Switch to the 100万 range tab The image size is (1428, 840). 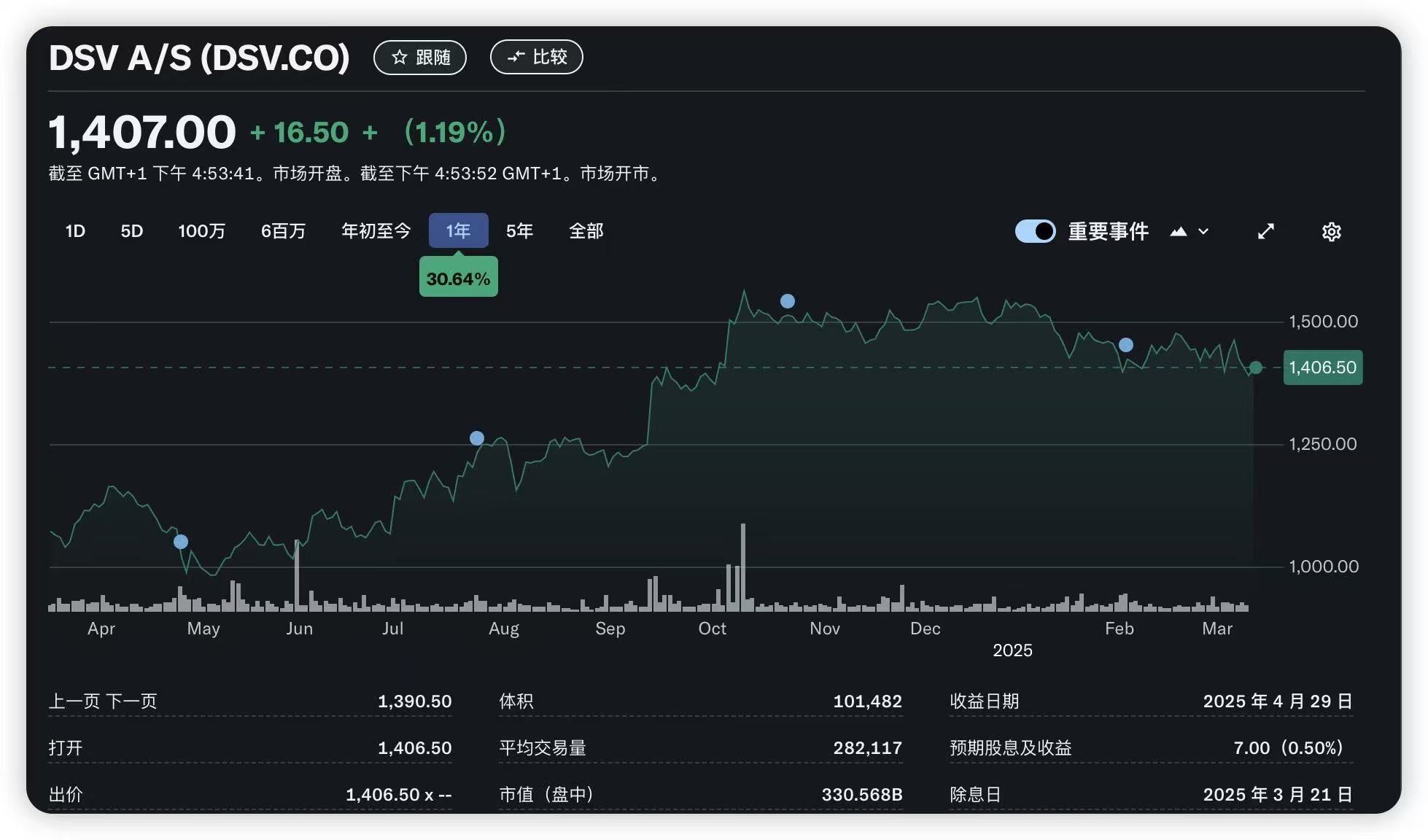point(201,231)
